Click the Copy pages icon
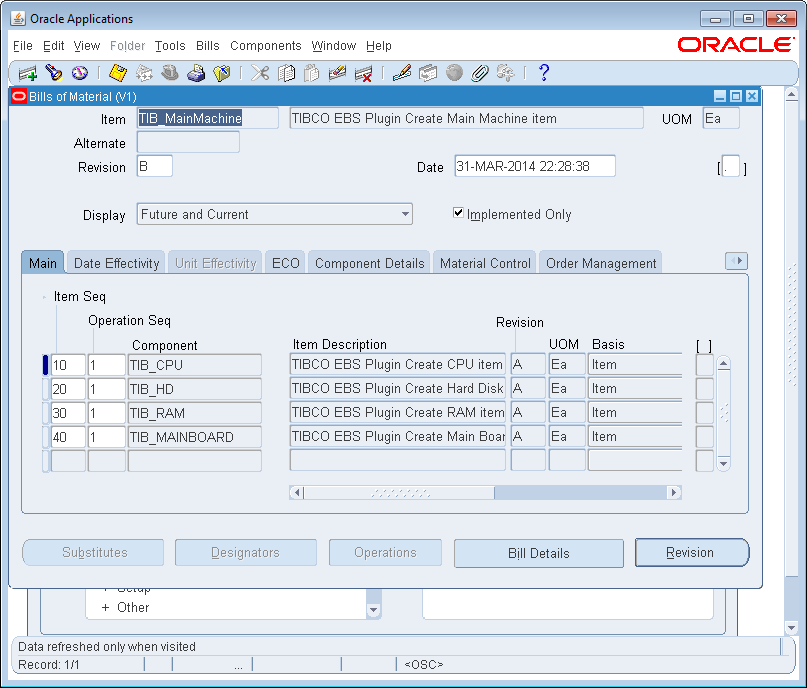 click(x=286, y=73)
